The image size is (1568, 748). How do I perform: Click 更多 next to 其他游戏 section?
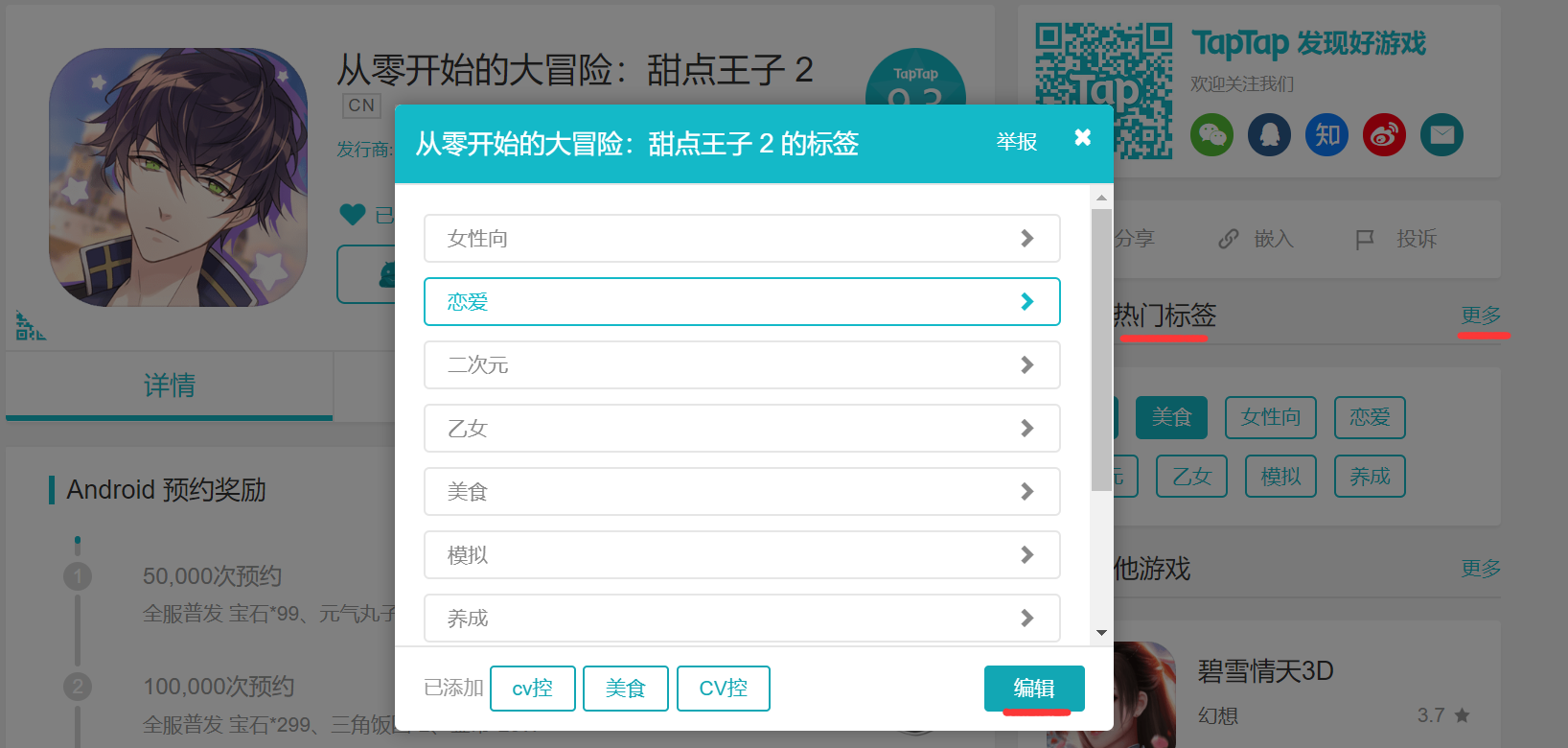[1481, 568]
